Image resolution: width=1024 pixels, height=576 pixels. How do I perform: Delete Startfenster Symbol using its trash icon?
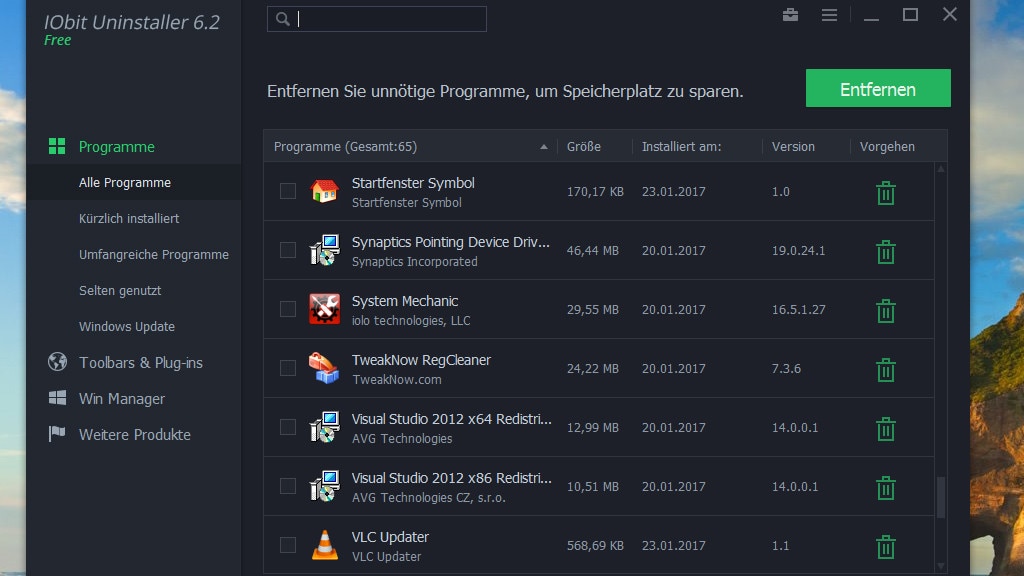885,192
